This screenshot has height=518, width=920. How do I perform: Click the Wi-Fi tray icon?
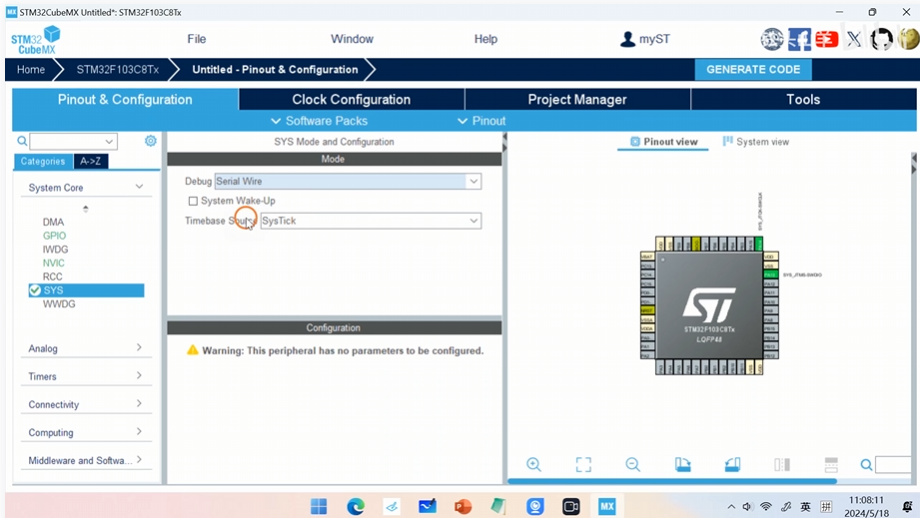(766, 506)
